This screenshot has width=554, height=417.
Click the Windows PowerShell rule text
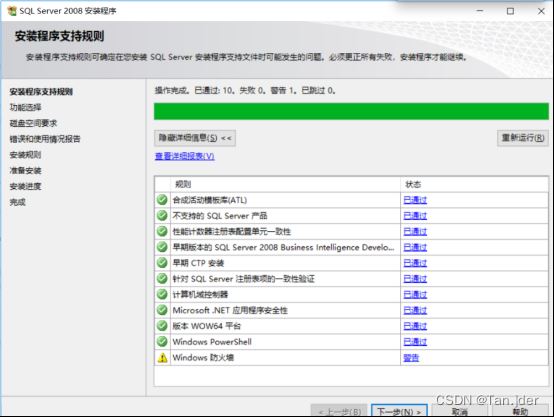[212, 342]
